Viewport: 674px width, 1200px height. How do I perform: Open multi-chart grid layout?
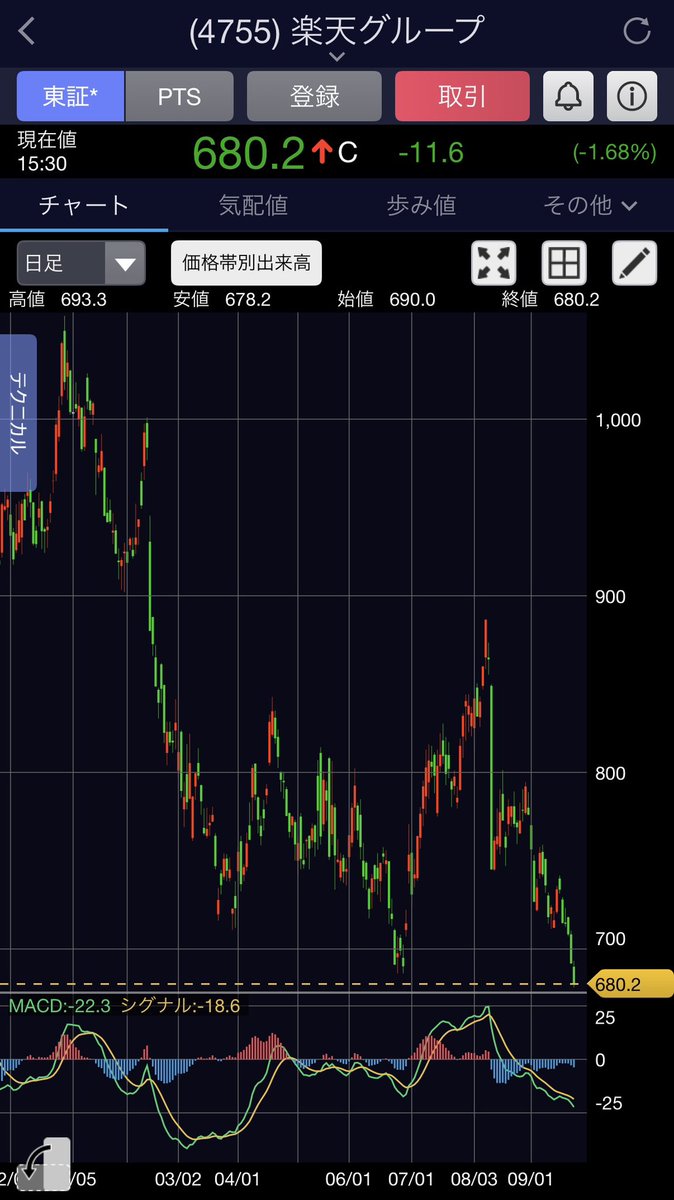pos(564,264)
